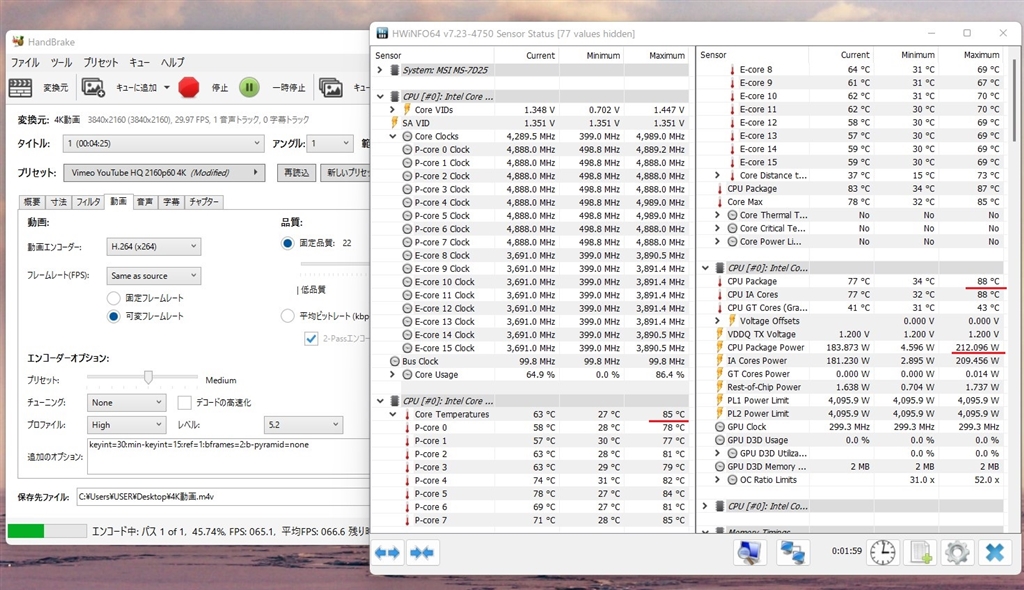The width and height of the screenshot is (1024, 590).
Task: Open the チューニング None dropdown
Action: click(x=127, y=402)
